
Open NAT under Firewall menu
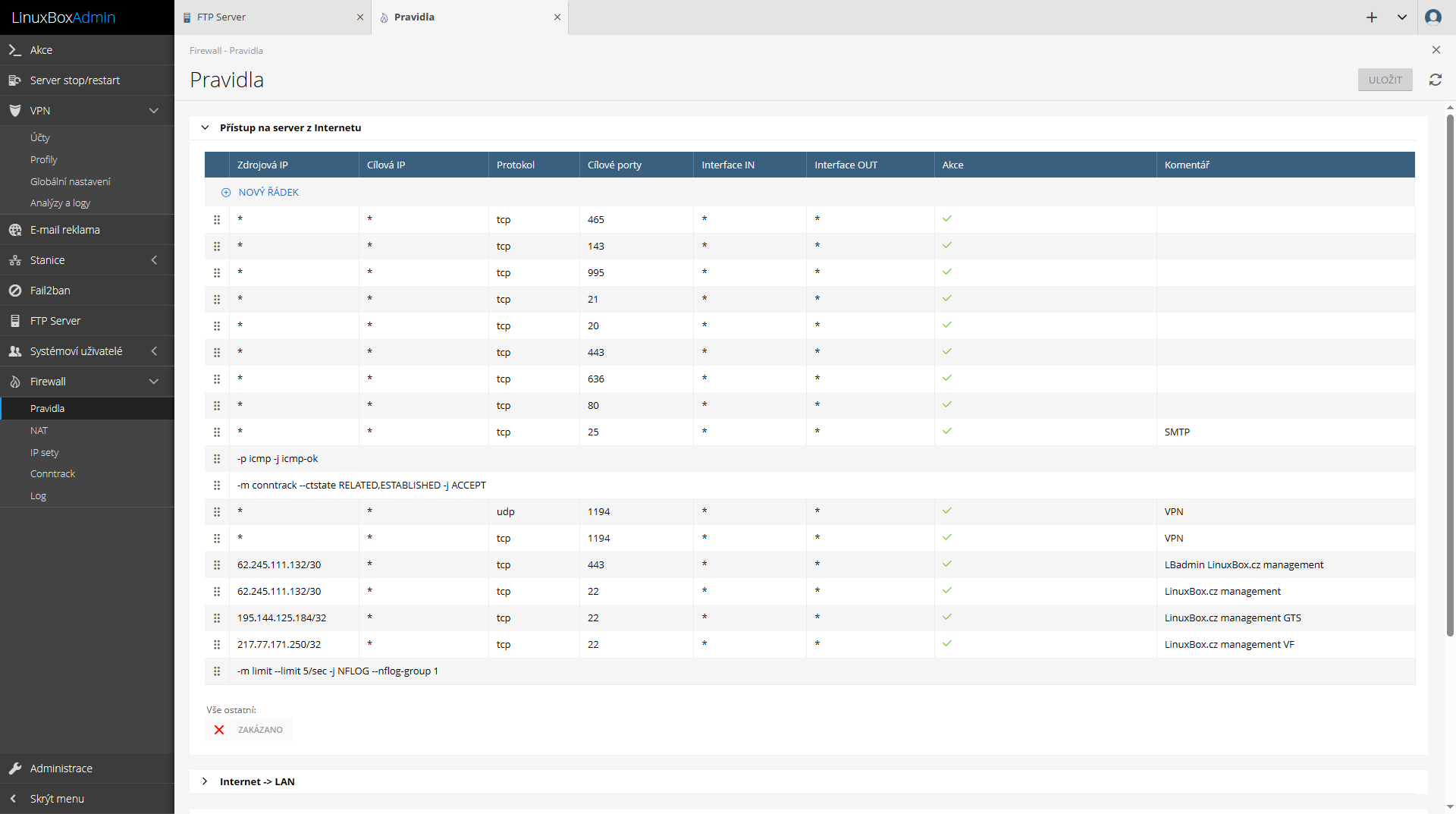click(x=39, y=430)
